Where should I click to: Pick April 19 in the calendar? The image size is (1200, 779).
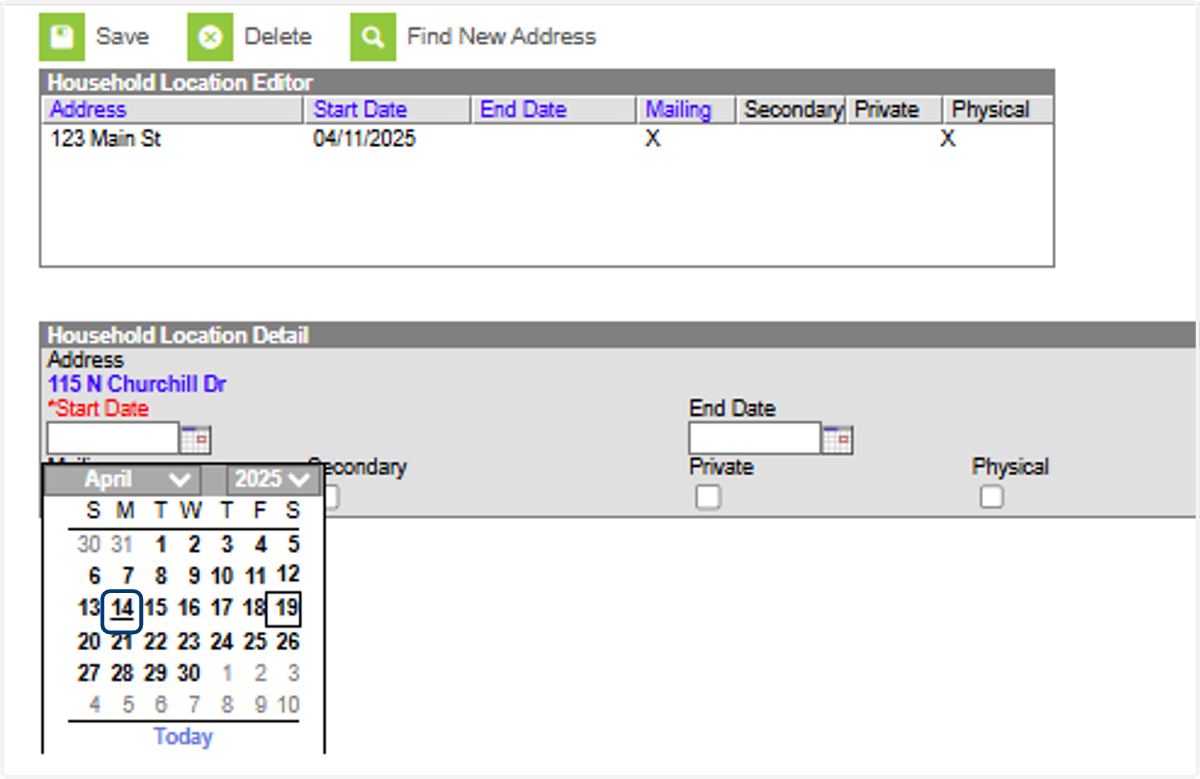[285, 608]
